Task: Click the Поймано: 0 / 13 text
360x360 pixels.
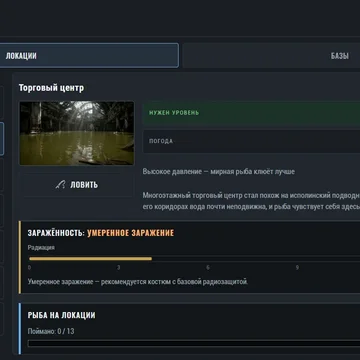Action: click(51, 331)
